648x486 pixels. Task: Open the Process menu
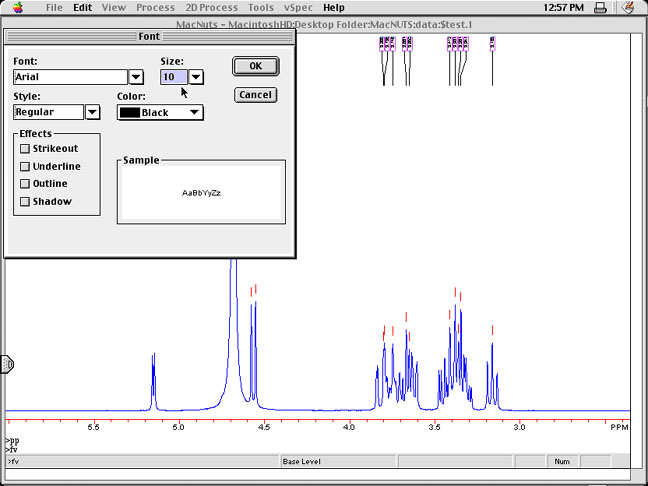155,7
